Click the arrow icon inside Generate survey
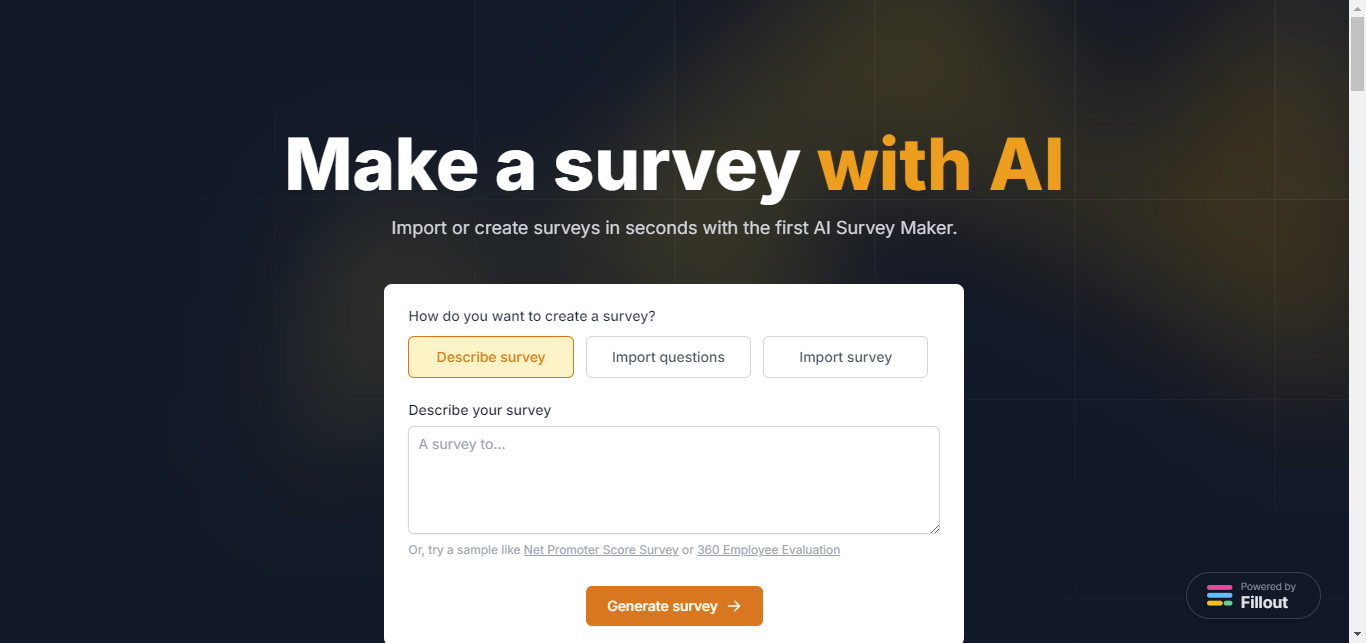The height and width of the screenshot is (643, 1366). pyautogui.click(x=734, y=606)
